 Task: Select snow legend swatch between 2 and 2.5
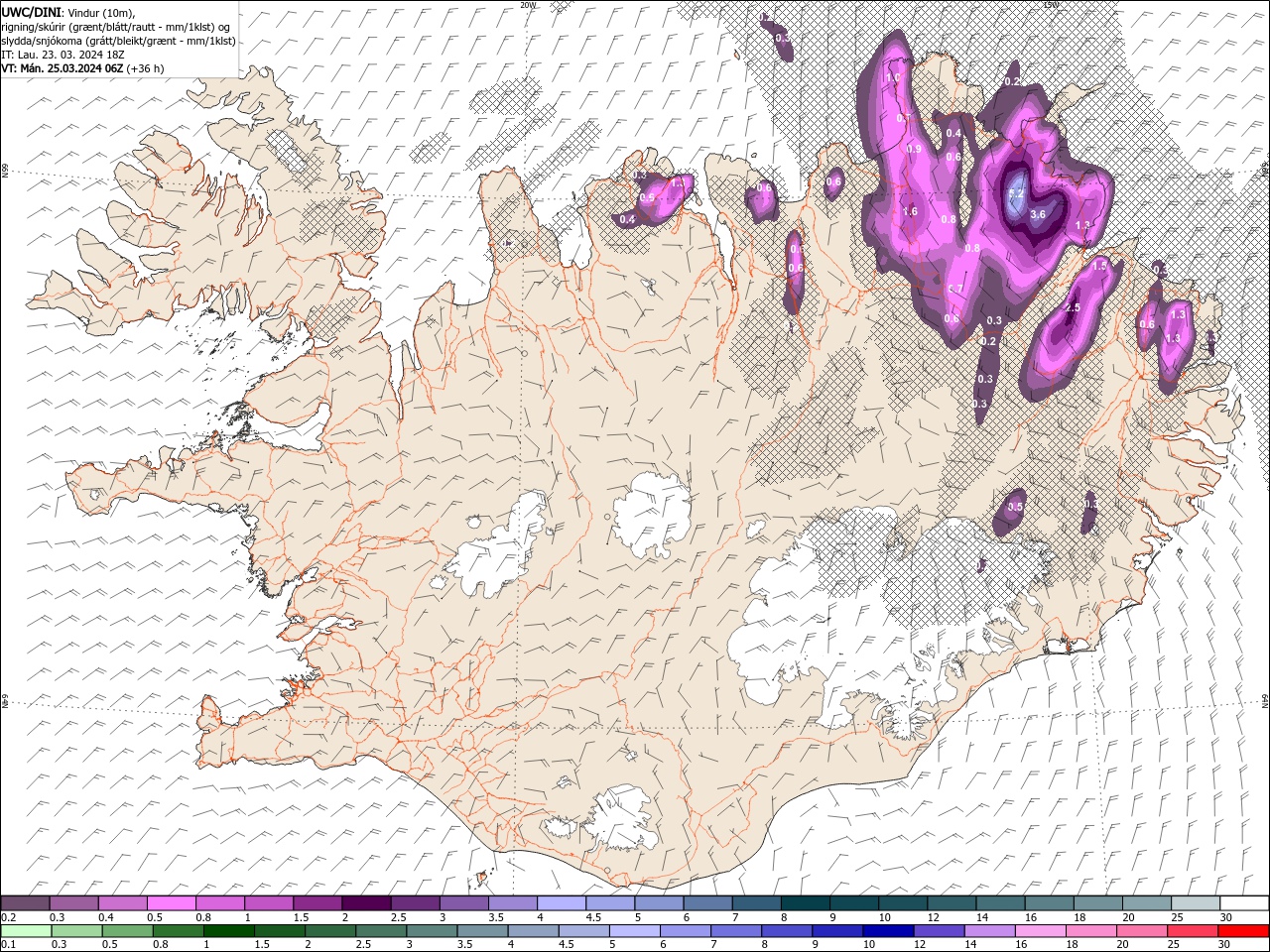tap(366, 903)
